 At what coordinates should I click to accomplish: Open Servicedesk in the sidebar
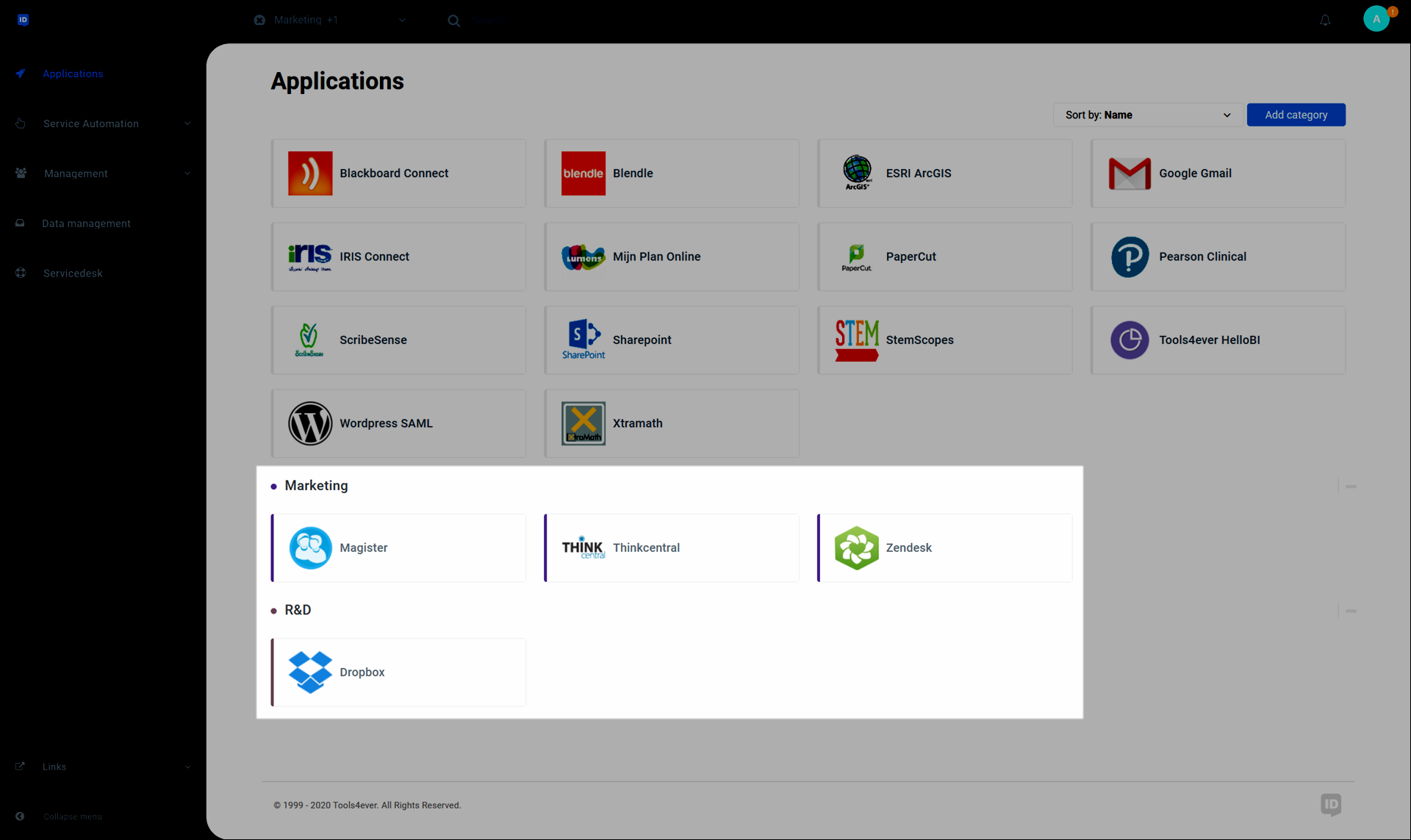point(73,273)
